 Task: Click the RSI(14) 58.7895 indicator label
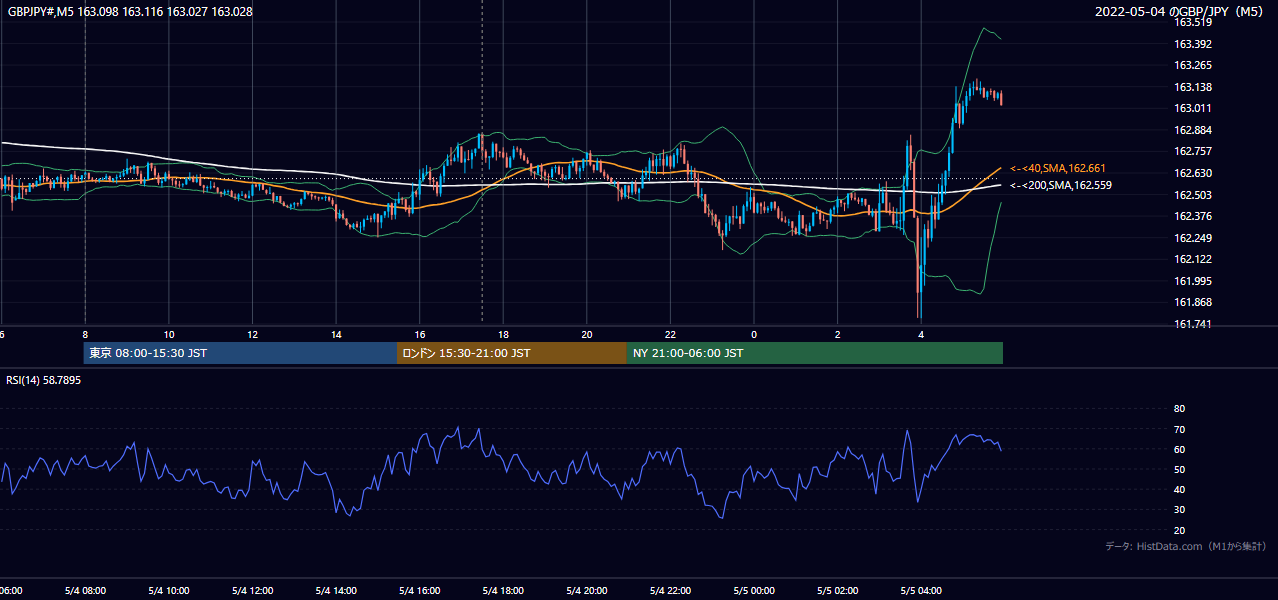(x=44, y=380)
